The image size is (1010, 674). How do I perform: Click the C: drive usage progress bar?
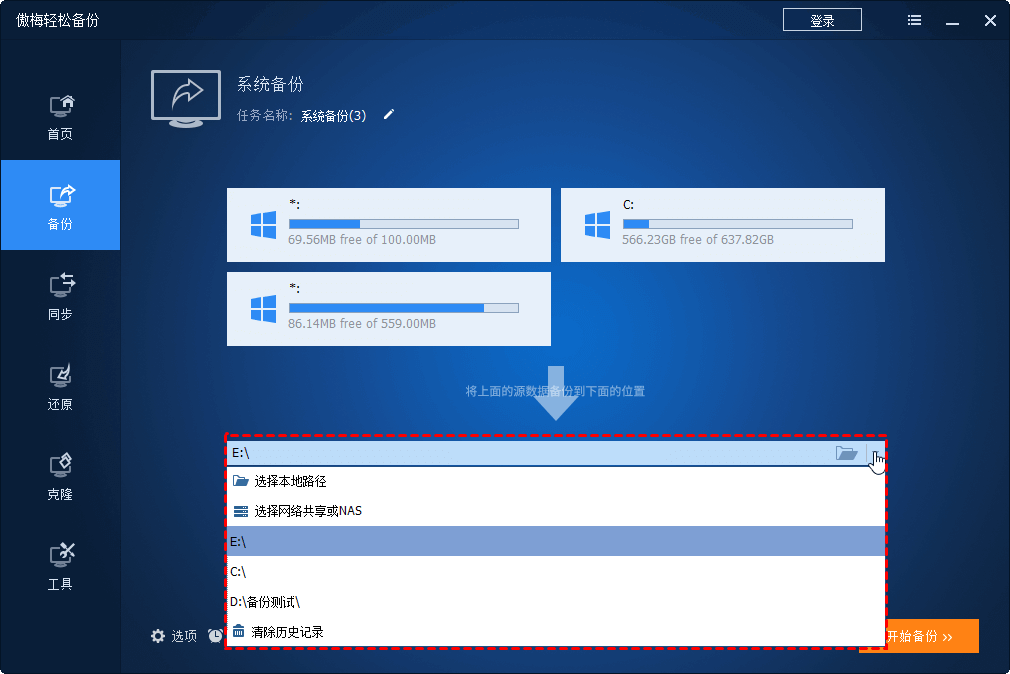(738, 223)
